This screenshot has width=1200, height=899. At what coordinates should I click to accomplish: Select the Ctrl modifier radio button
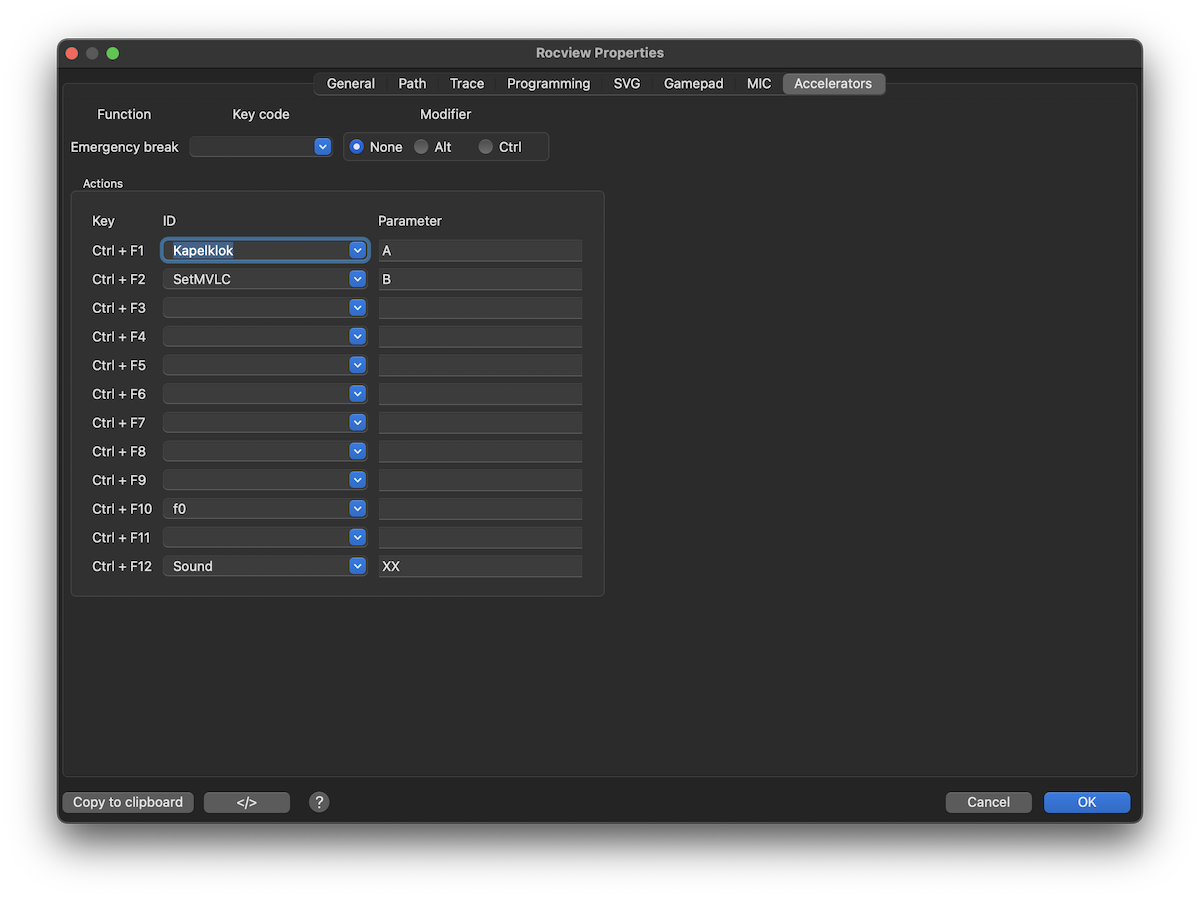tap(486, 147)
